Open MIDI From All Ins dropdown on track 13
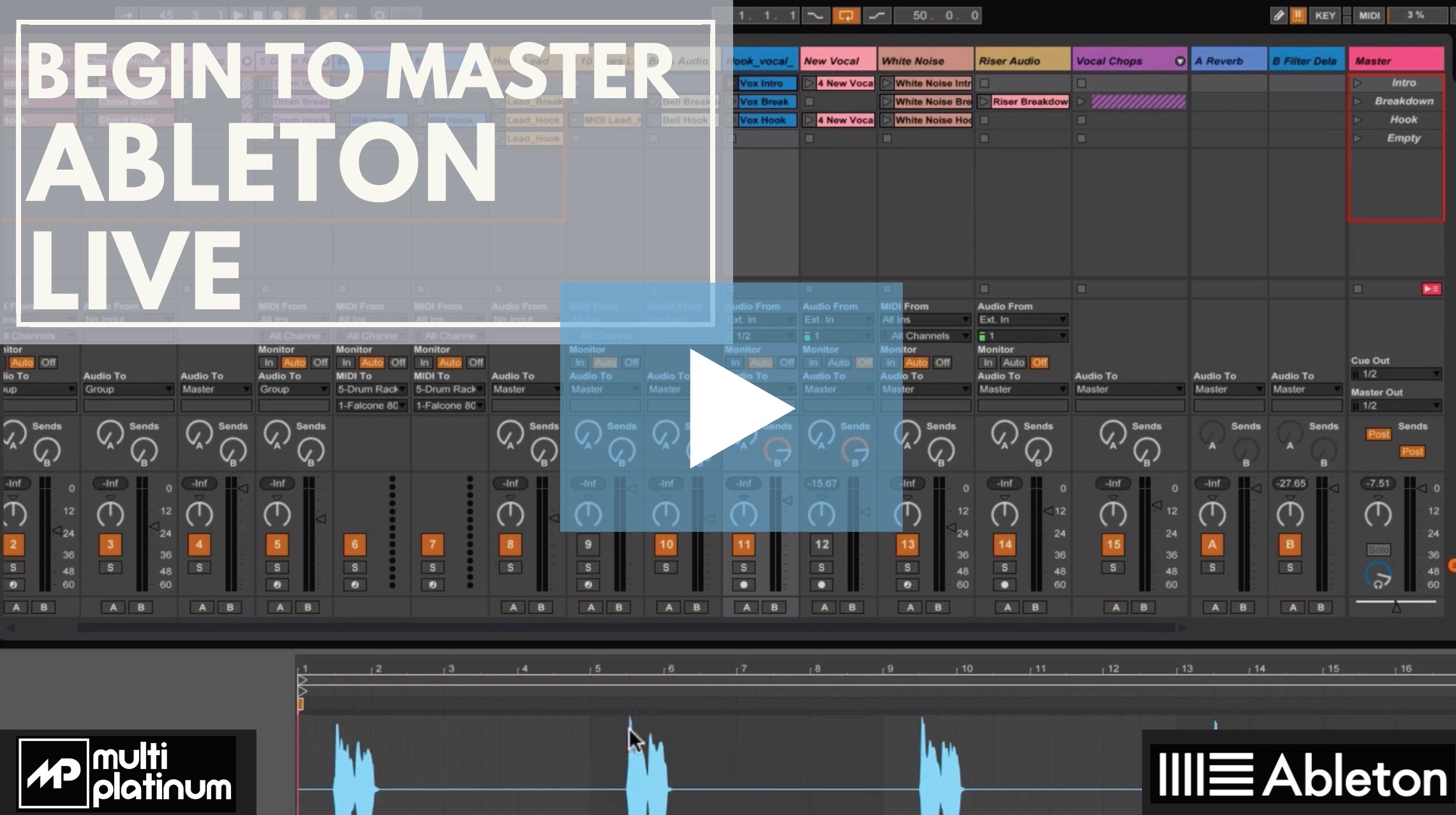The width and height of the screenshot is (1456, 815). click(925, 319)
